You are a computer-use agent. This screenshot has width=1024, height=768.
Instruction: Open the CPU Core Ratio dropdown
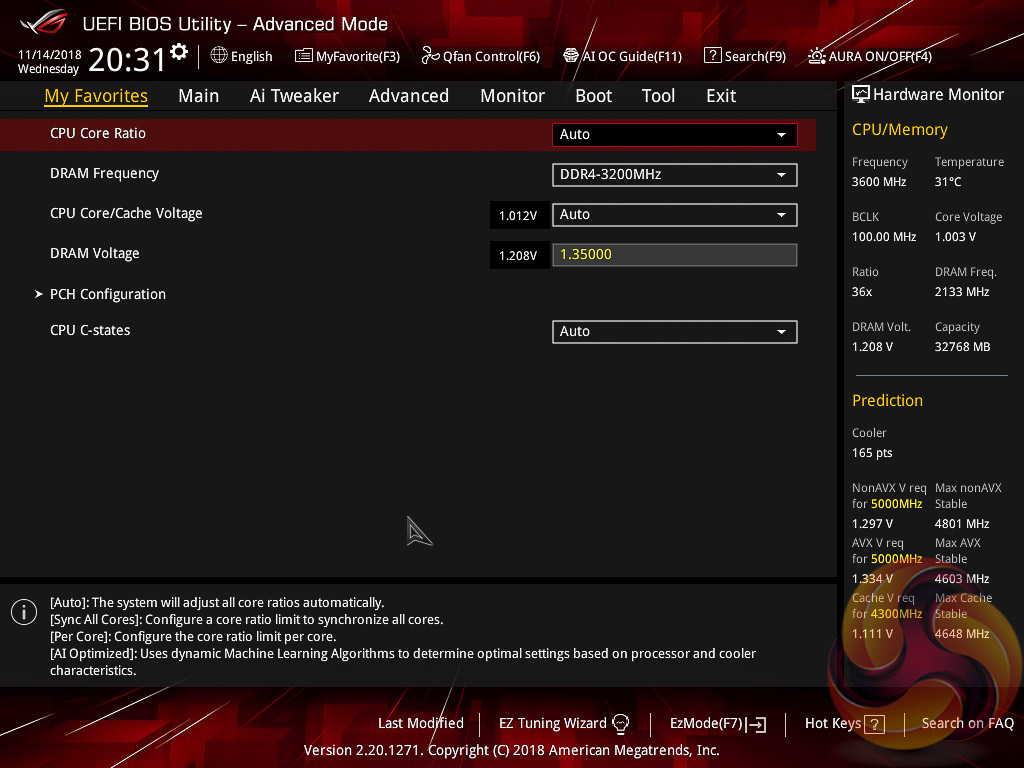click(674, 134)
